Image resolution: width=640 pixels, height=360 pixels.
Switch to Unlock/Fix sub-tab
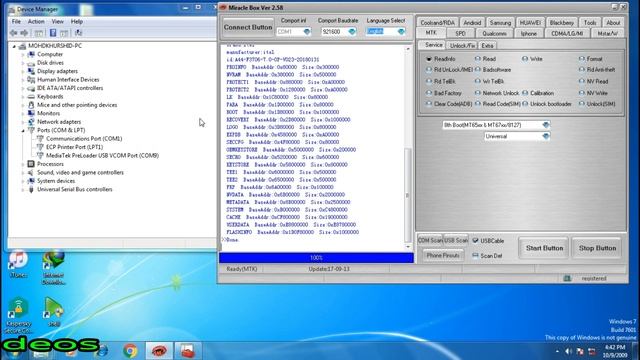point(462,46)
